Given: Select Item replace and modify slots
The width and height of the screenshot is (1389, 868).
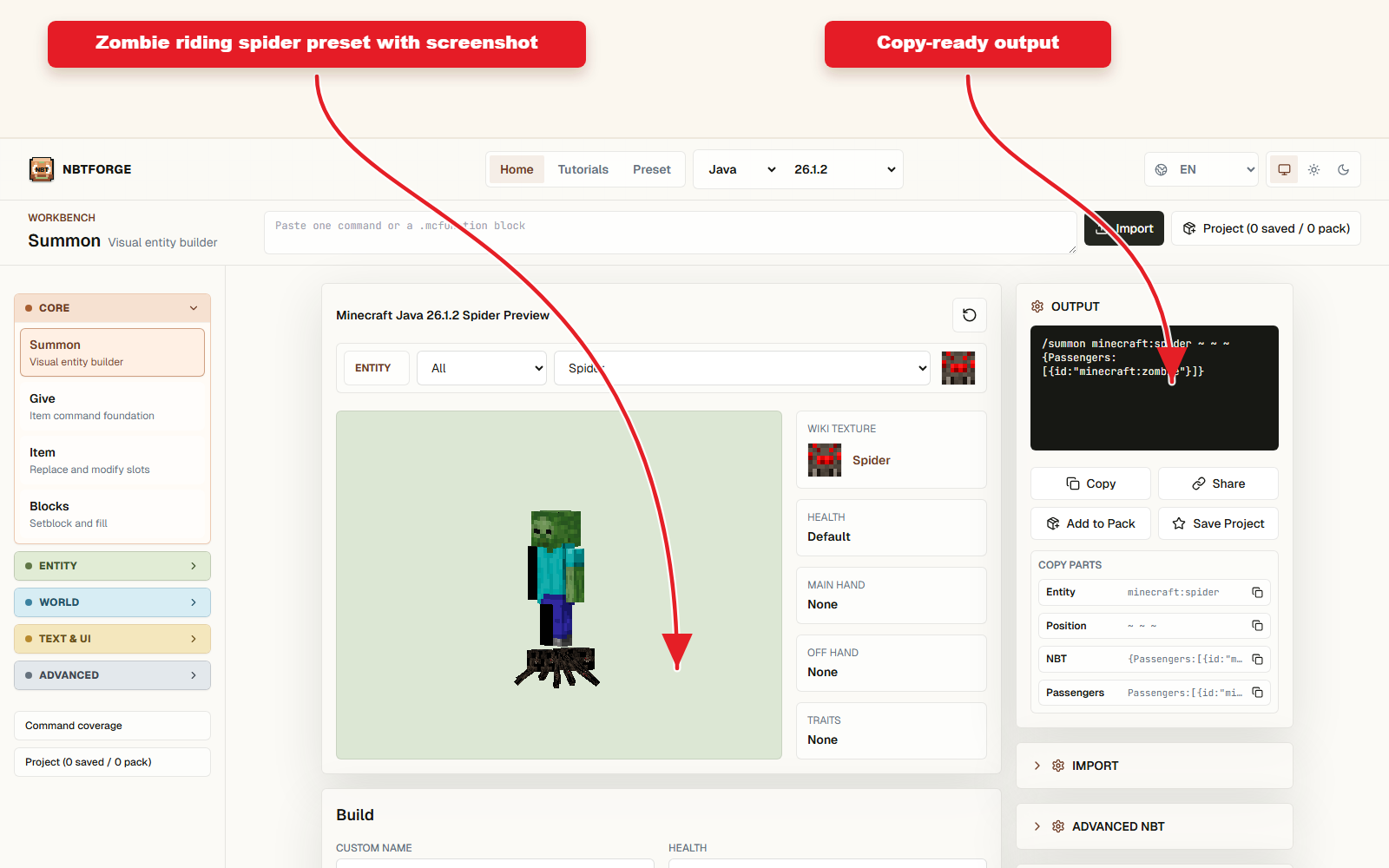Looking at the screenshot, I should click(112, 460).
